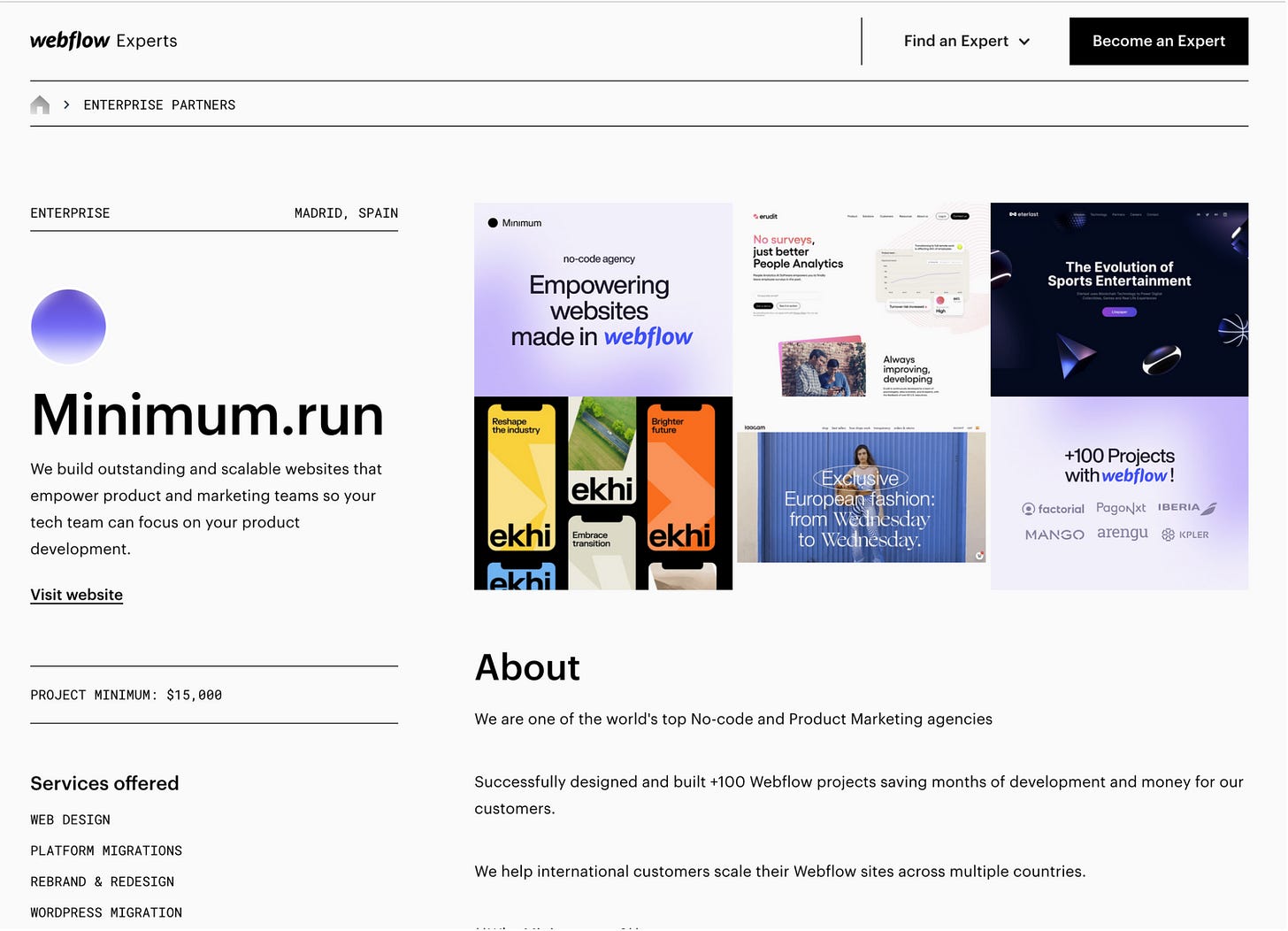
Task: Click the ENTERPRISE label above the avatar
Action: coord(70,212)
